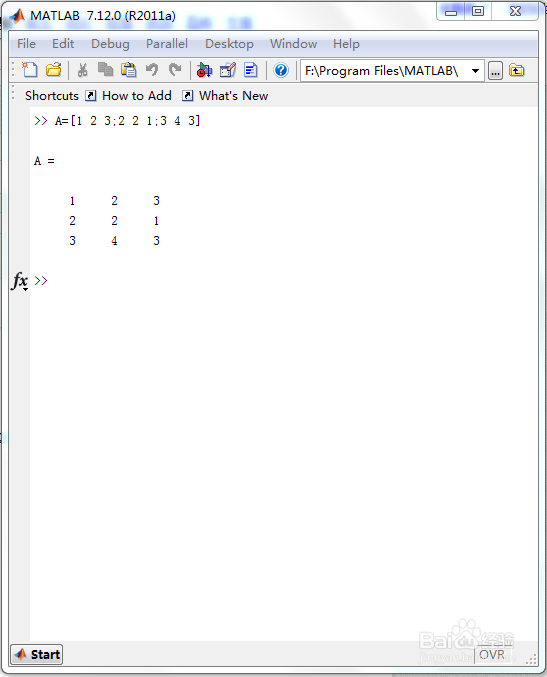The height and width of the screenshot is (677, 547).
Task: Click the 'A =' output text
Action: coord(44,161)
